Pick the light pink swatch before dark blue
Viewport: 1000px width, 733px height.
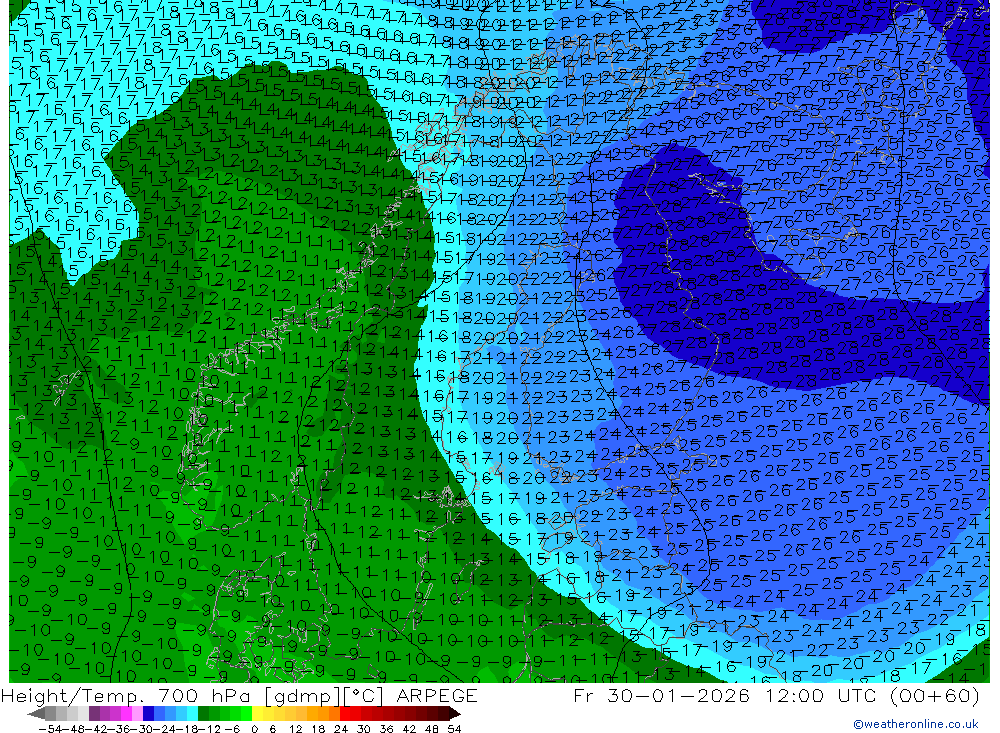(137, 713)
